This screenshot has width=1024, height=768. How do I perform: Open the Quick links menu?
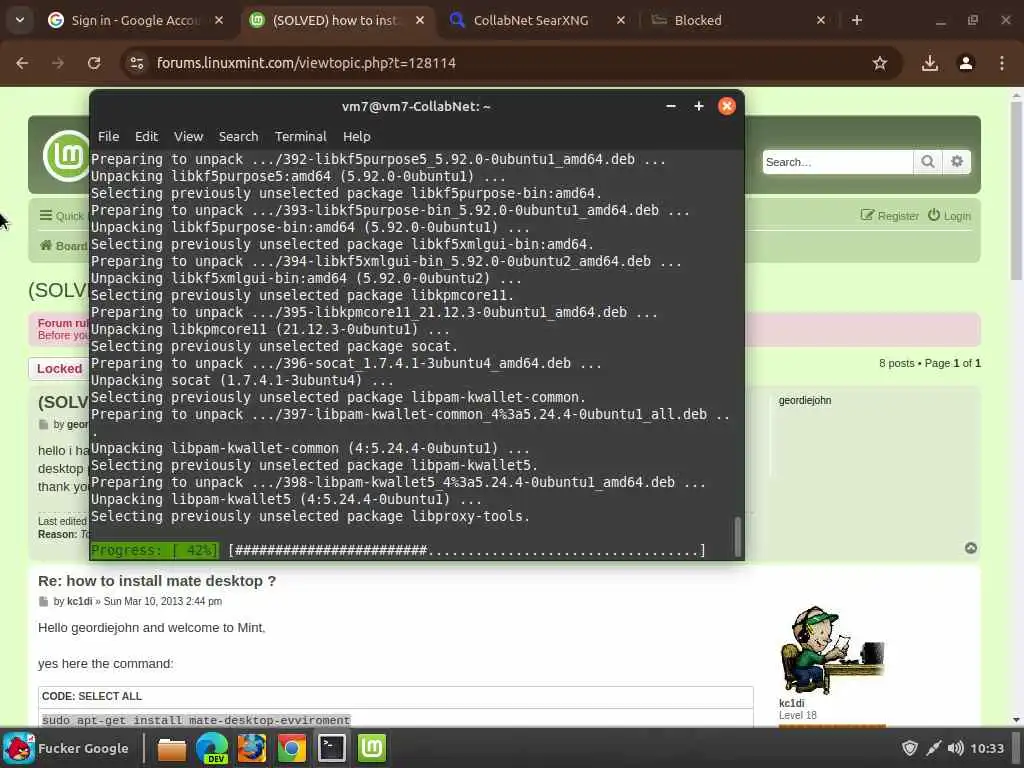(x=62, y=216)
